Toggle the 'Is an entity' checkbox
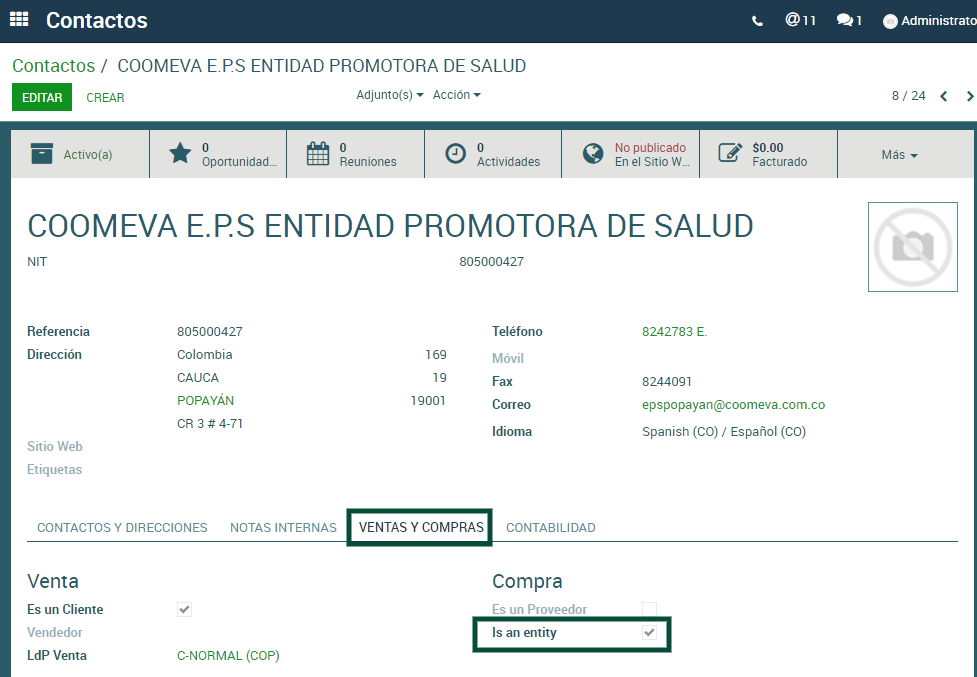977x677 pixels. click(649, 633)
